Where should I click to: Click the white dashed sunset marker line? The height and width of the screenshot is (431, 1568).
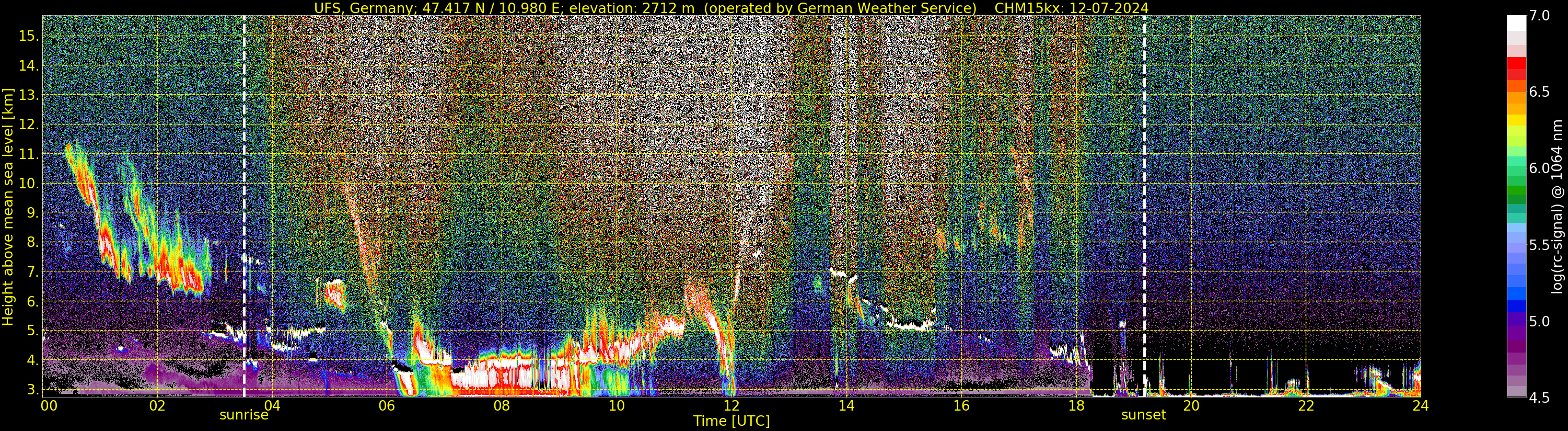pyautogui.click(x=1144, y=206)
